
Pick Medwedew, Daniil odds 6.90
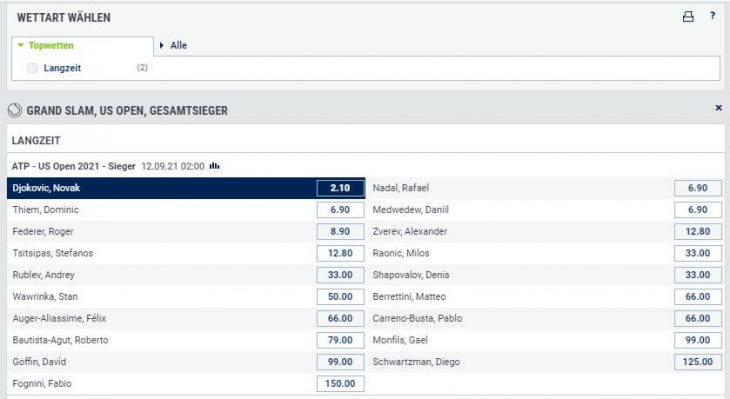click(697, 210)
